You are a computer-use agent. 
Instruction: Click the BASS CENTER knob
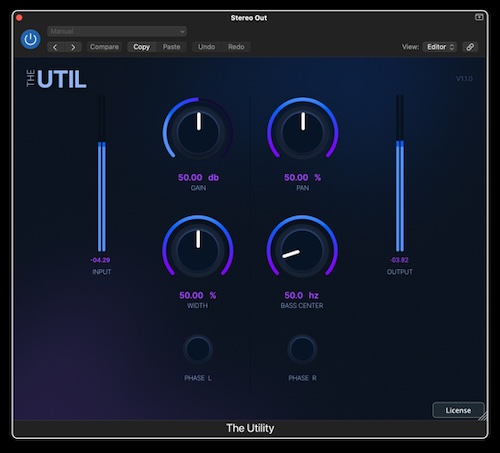[302, 250]
